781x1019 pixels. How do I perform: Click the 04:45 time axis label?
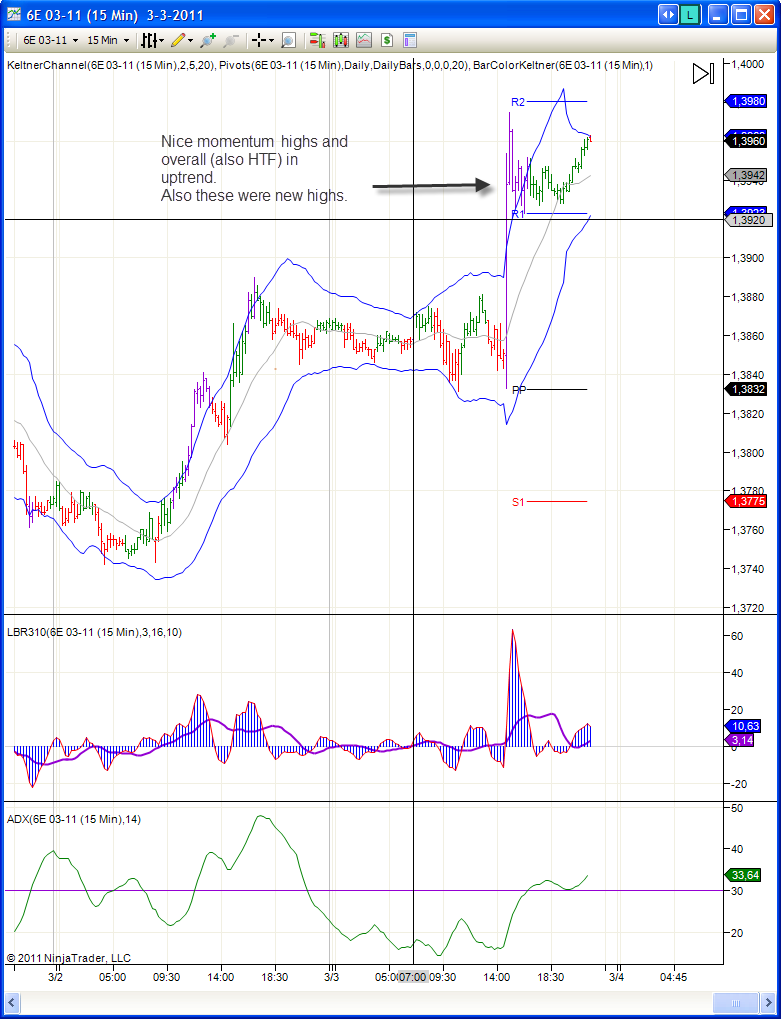[673, 977]
